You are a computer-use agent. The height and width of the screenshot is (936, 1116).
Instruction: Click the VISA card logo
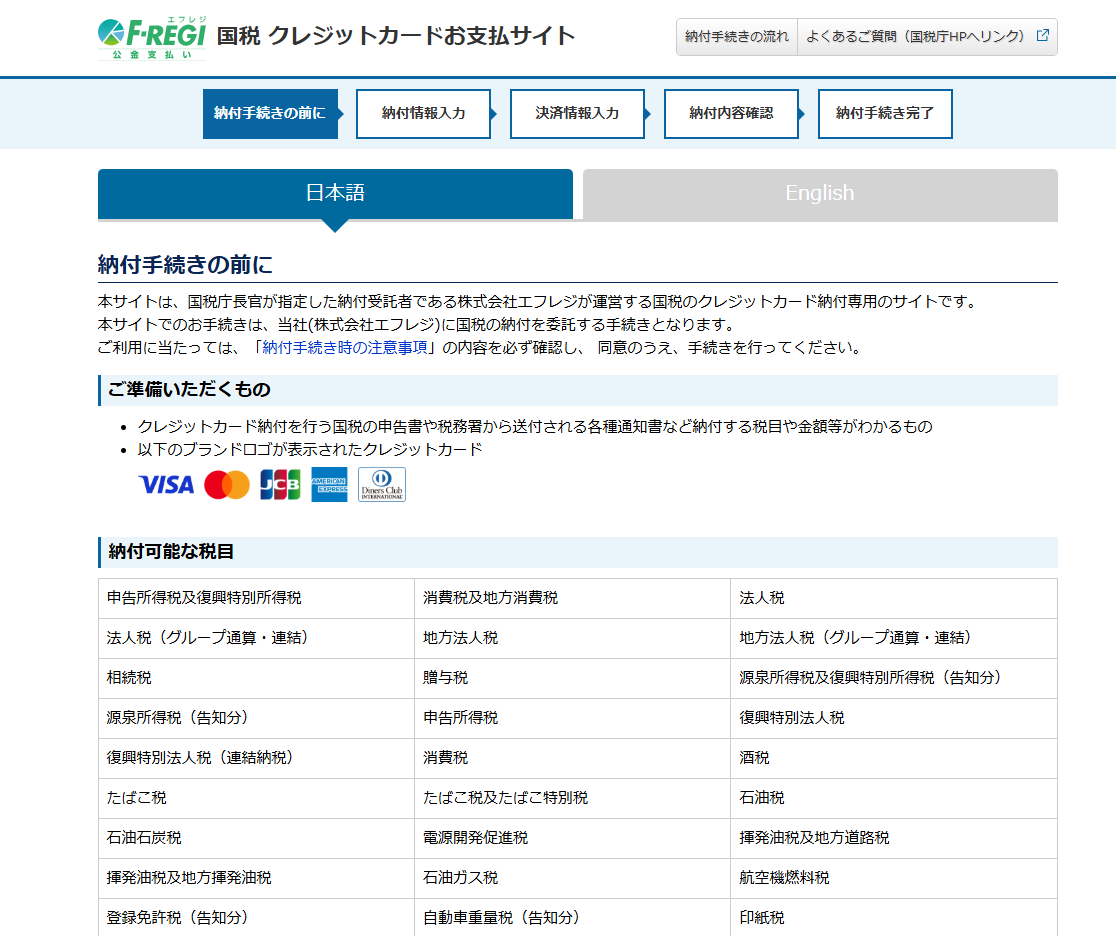tap(166, 485)
